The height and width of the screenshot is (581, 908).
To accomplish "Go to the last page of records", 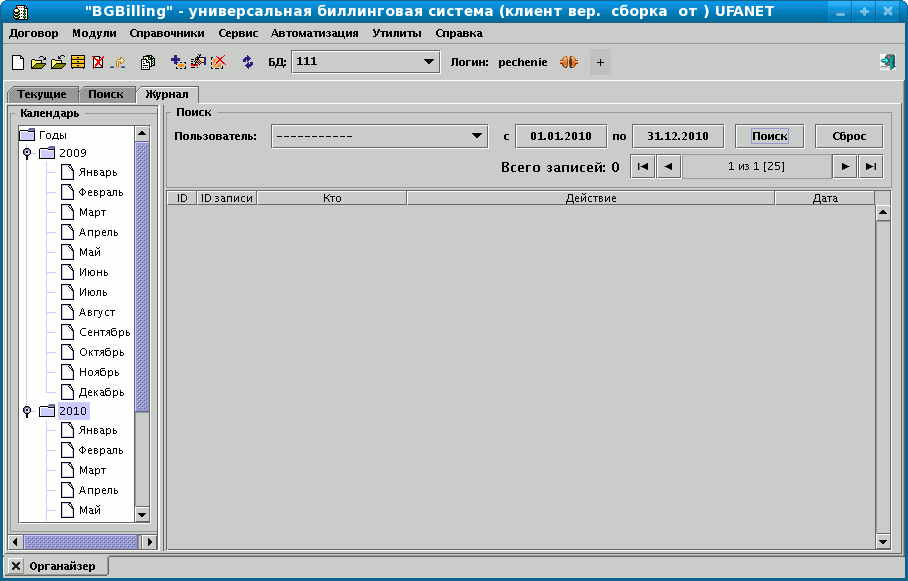I will [871, 167].
